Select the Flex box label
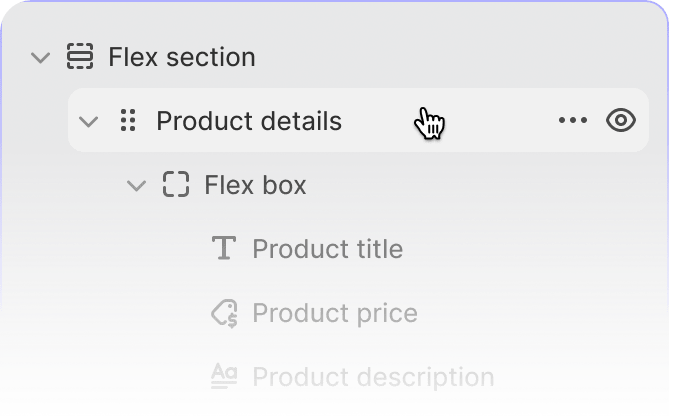 [x=255, y=185]
